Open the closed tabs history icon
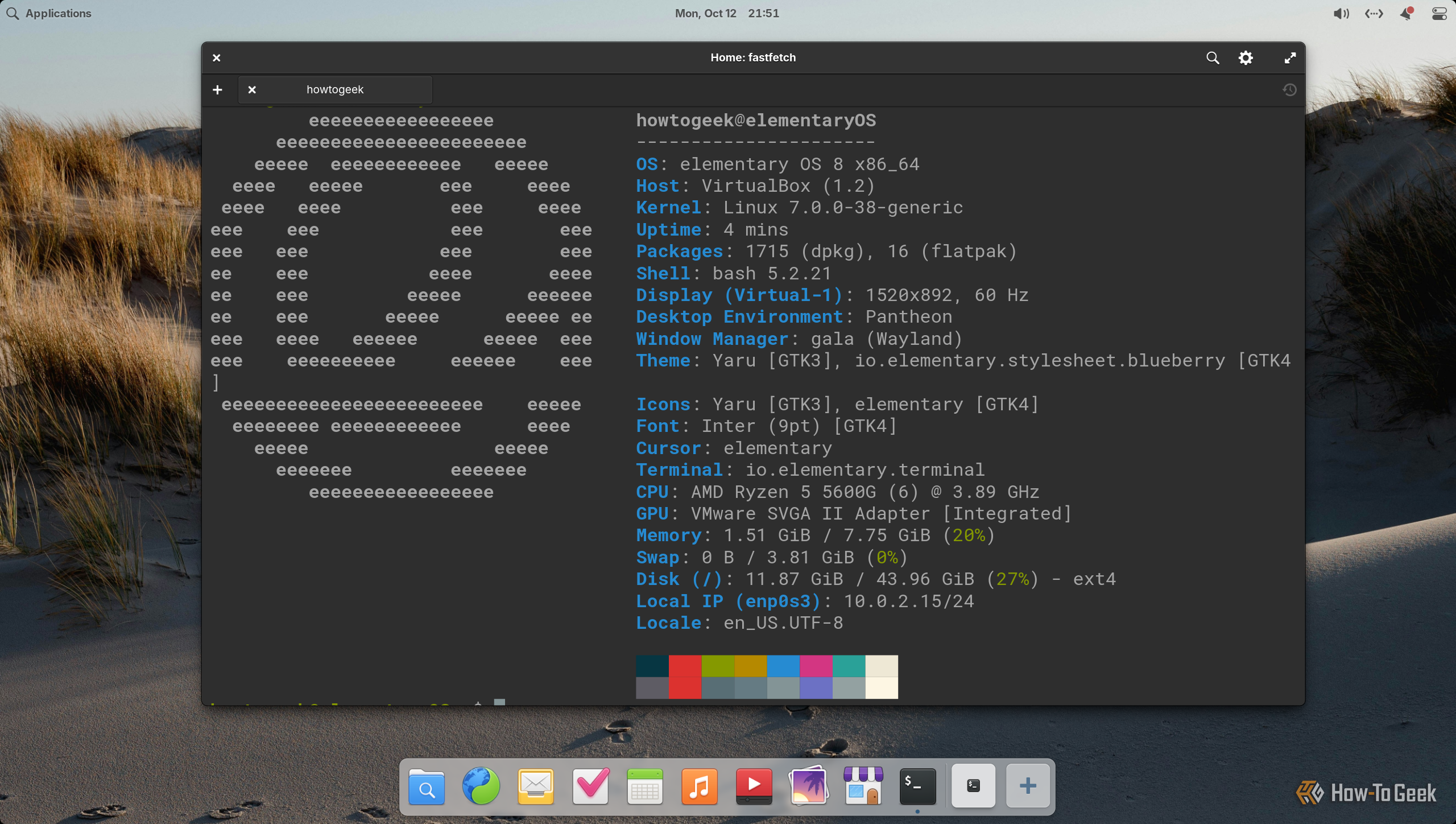Viewport: 1456px width, 824px height. [x=1289, y=89]
